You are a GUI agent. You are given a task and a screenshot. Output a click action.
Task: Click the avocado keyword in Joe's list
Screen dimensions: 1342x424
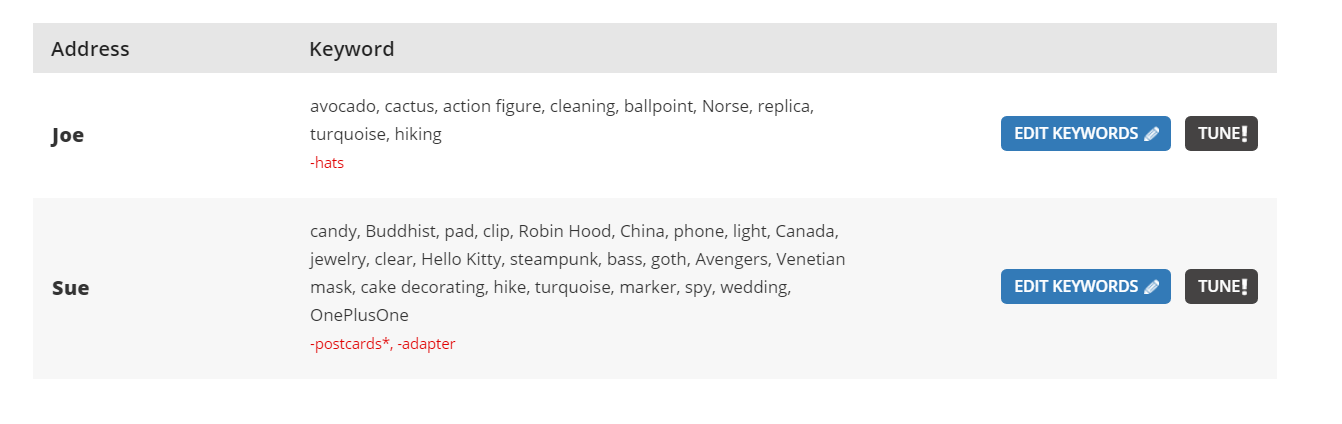tap(342, 106)
